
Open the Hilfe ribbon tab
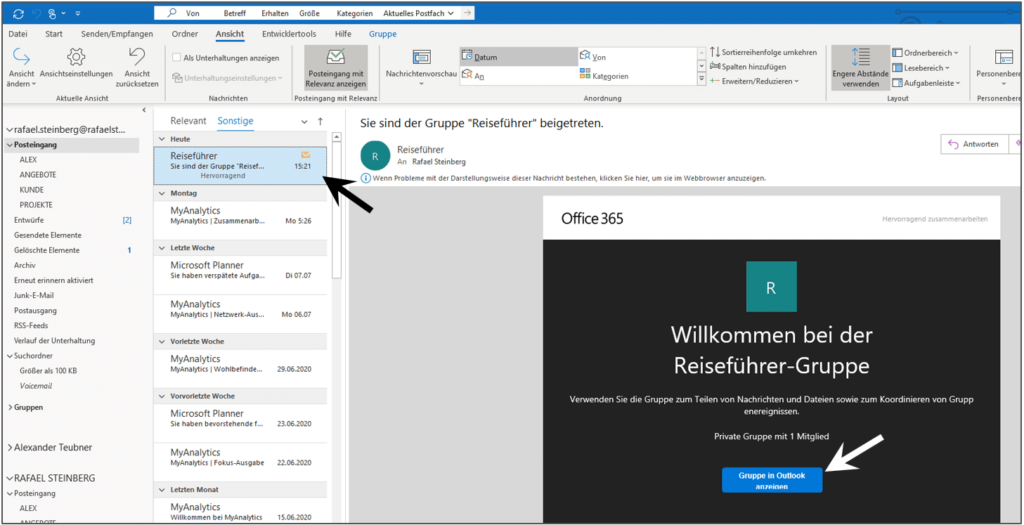343,34
